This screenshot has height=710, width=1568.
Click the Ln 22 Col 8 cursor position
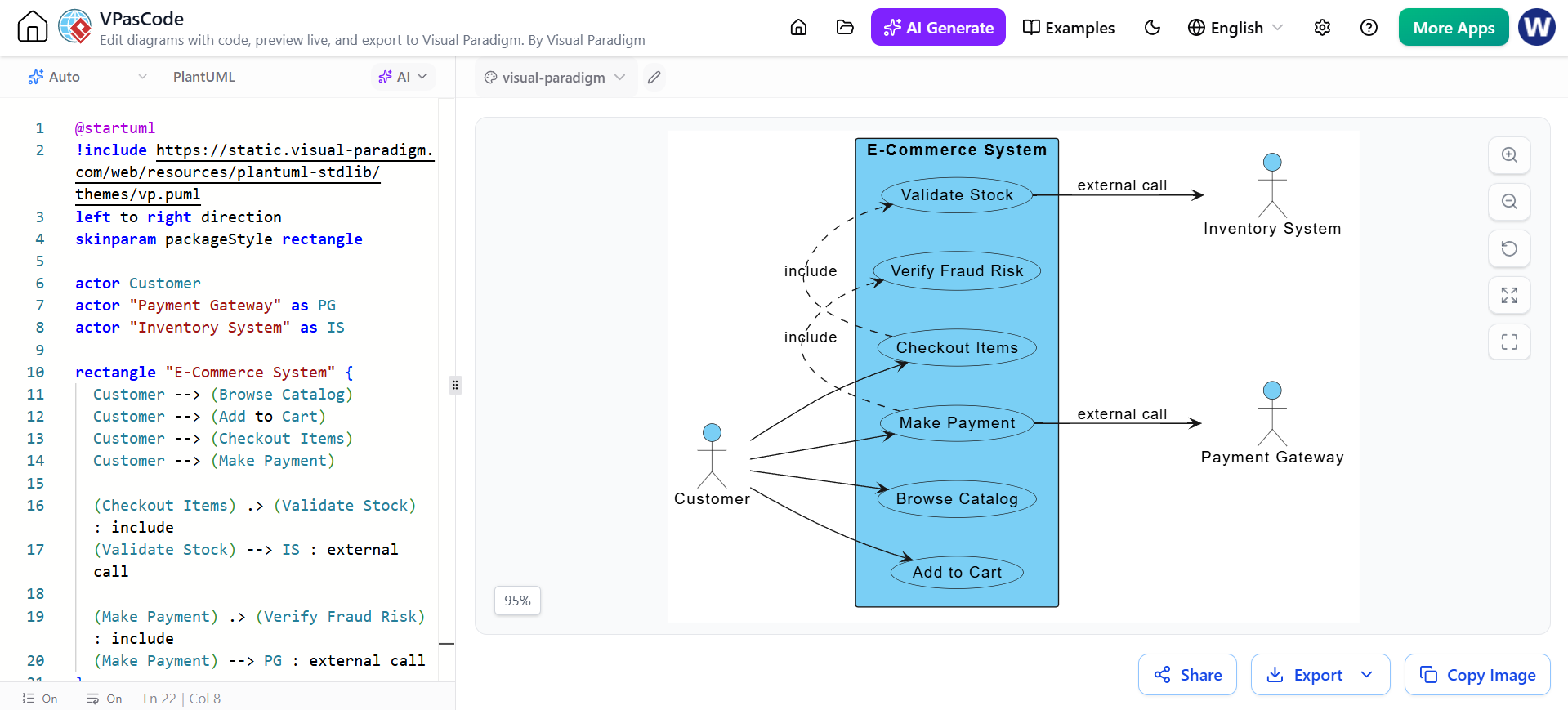click(181, 699)
